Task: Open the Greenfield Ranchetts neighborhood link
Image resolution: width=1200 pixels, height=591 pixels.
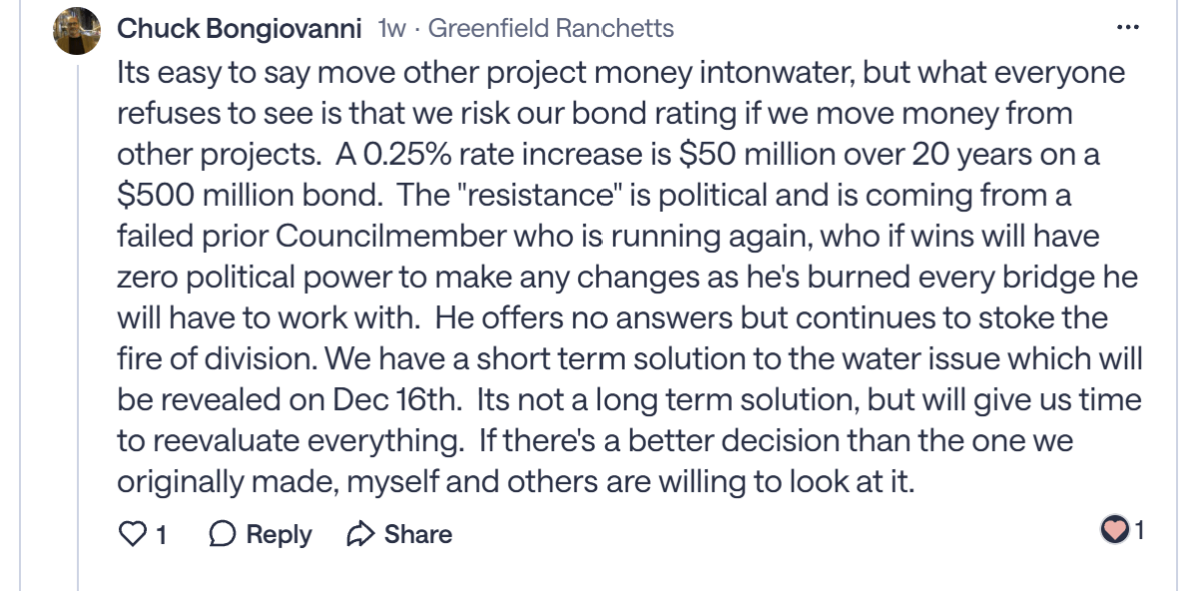Action: [x=551, y=28]
